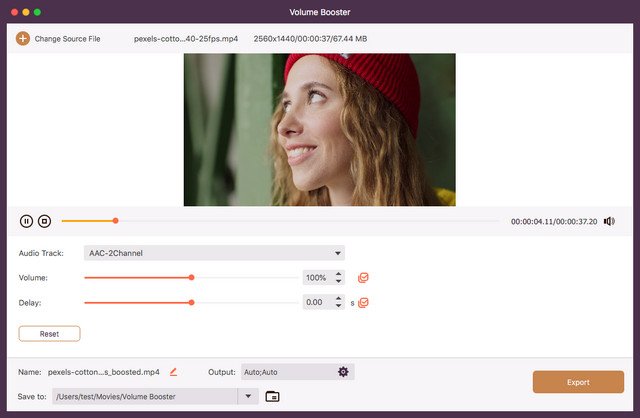
Task: Increase volume with the up stepper arrow
Action: point(339,273)
